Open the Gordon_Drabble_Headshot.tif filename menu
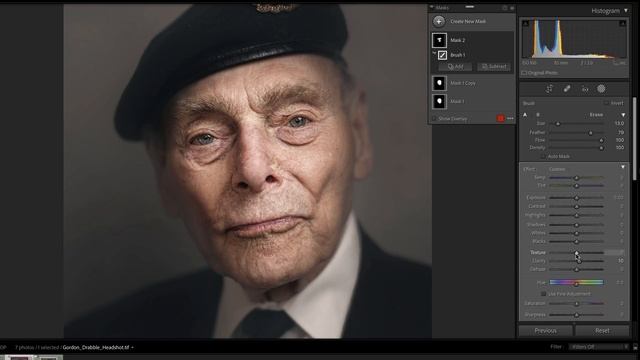The width and height of the screenshot is (640, 360). click(x=98, y=347)
